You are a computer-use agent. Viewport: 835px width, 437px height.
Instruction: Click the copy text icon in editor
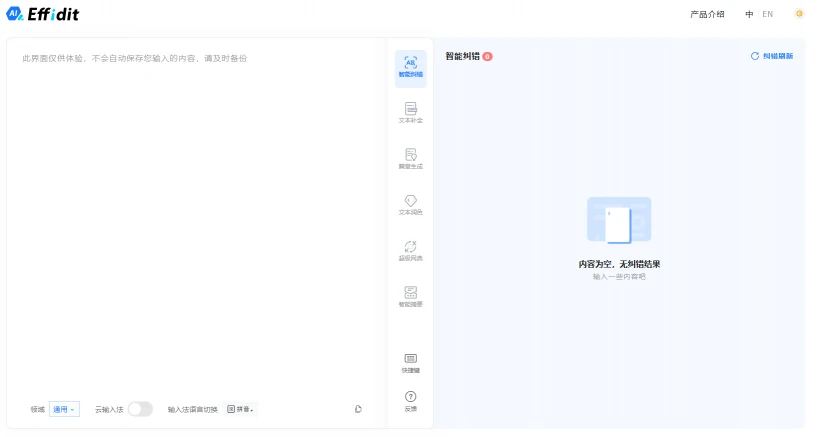pyautogui.click(x=358, y=409)
